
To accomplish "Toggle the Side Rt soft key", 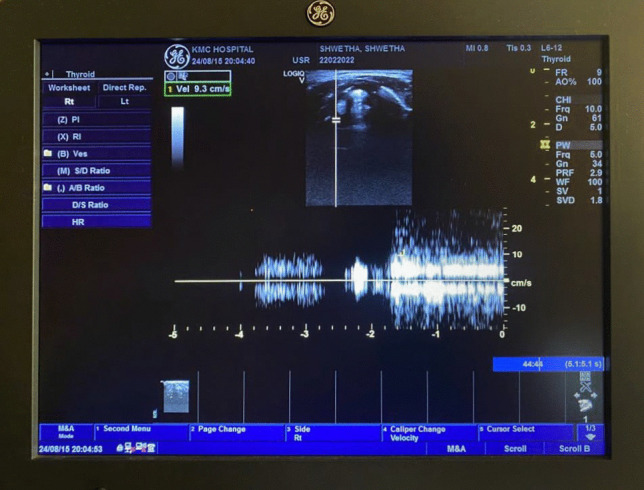I will (x=302, y=433).
